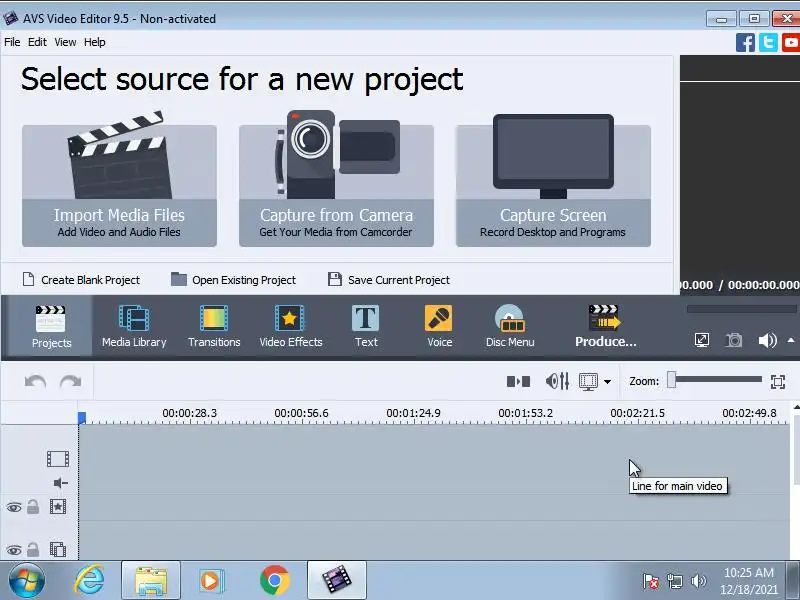Click the redo arrow
Screen dimensions: 800x600
tap(70, 382)
